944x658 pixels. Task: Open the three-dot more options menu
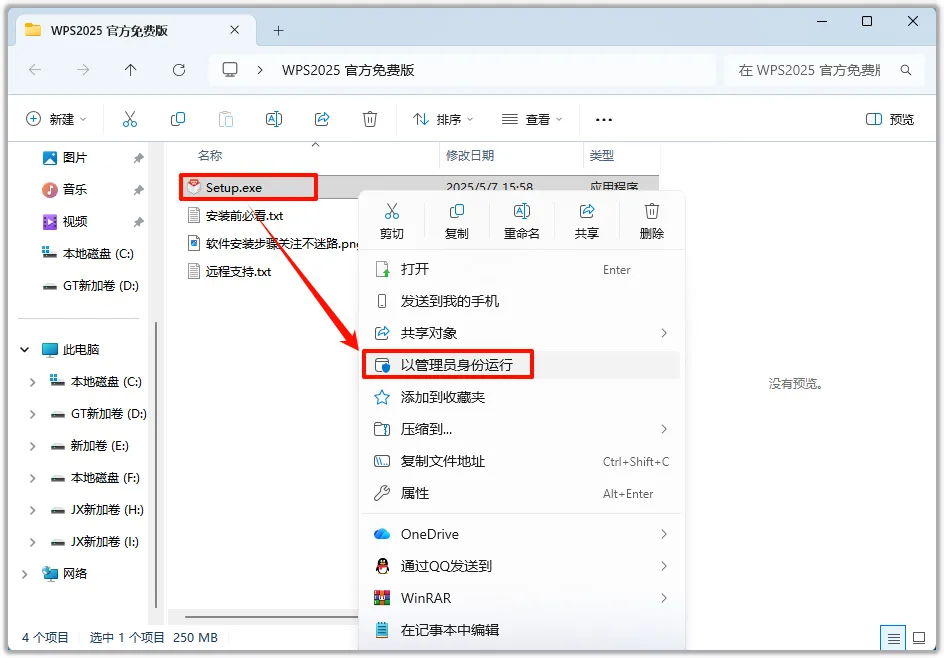coord(603,120)
